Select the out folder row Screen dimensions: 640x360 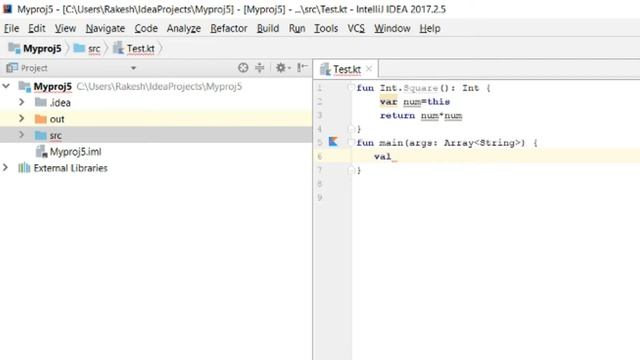pos(156,119)
